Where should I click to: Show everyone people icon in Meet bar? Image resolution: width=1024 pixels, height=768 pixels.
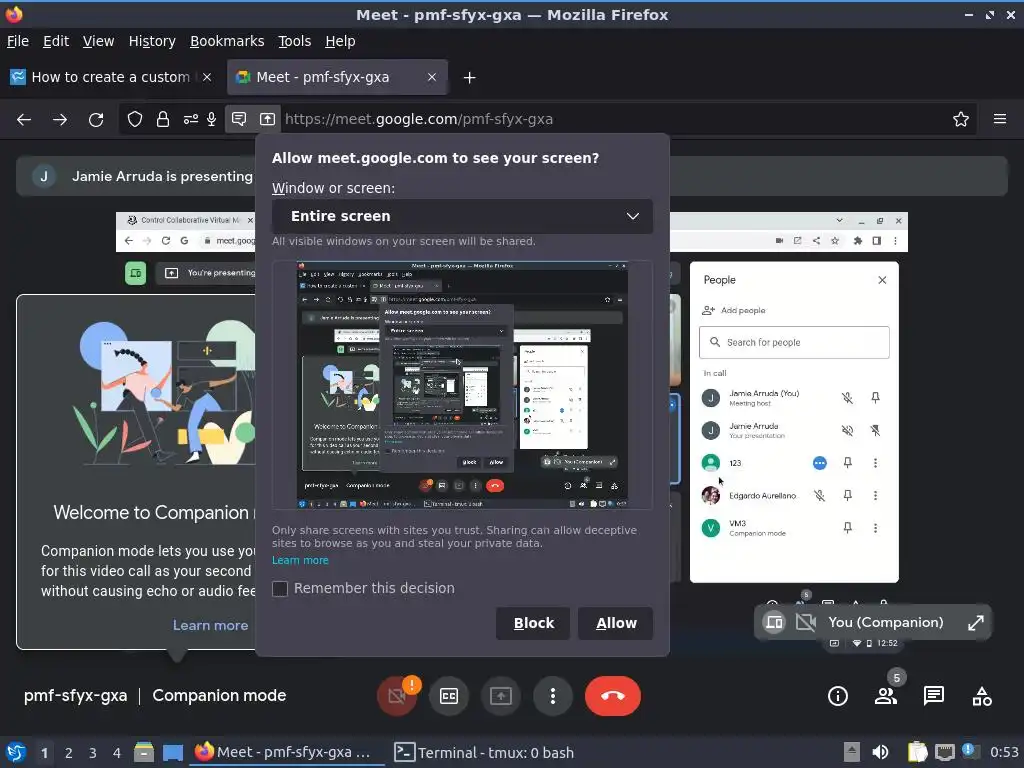tap(886, 696)
